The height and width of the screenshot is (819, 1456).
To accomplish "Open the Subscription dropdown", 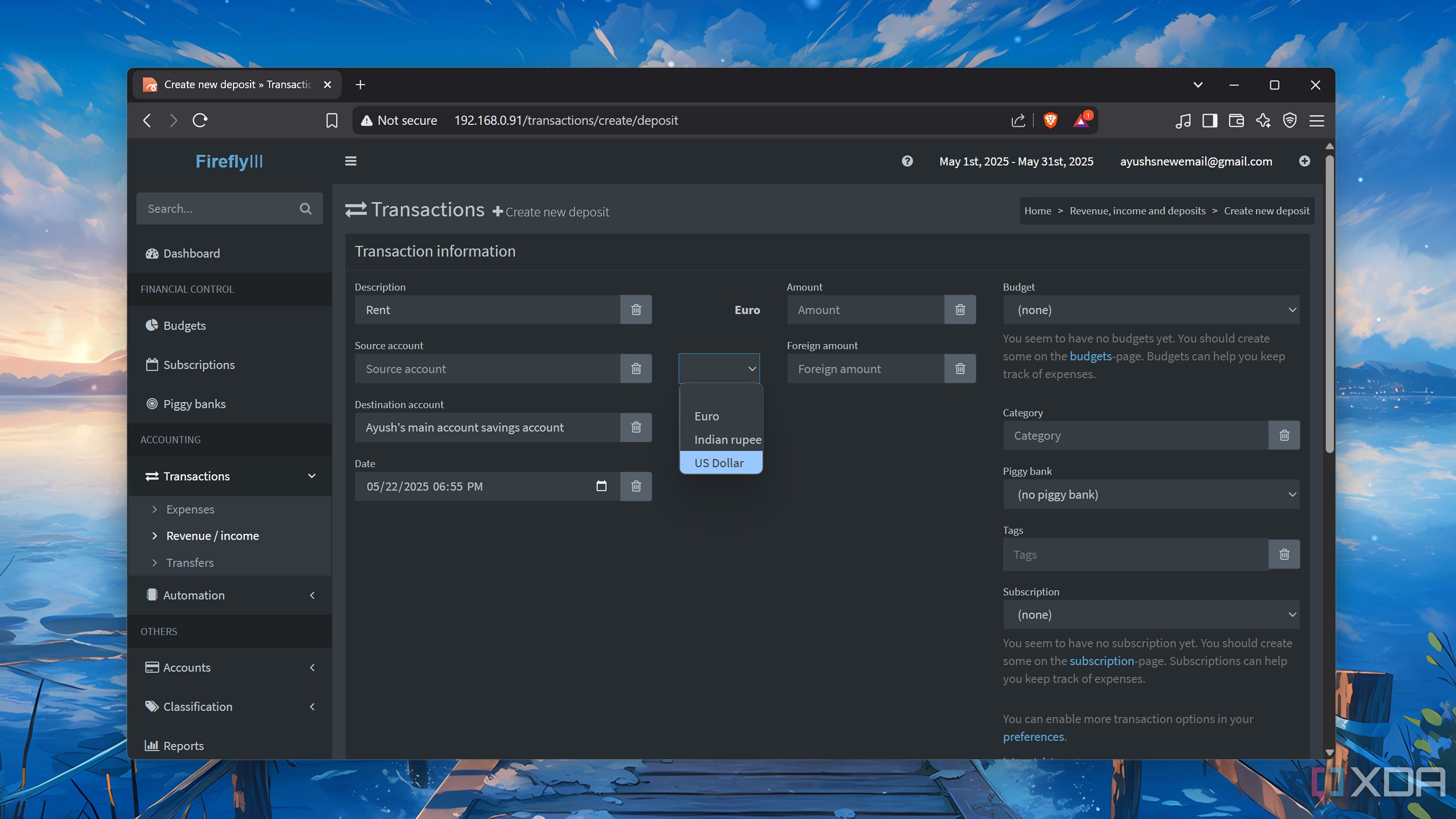I will click(1152, 614).
